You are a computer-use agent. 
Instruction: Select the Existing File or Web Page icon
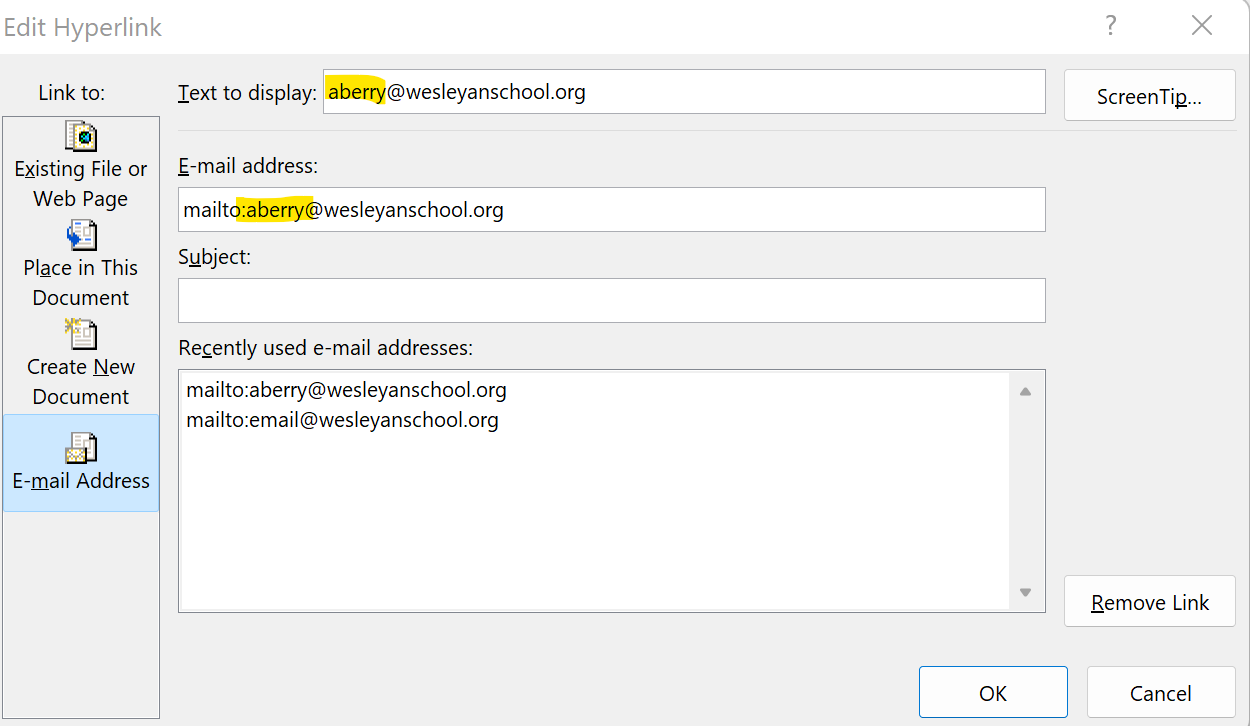(80, 135)
